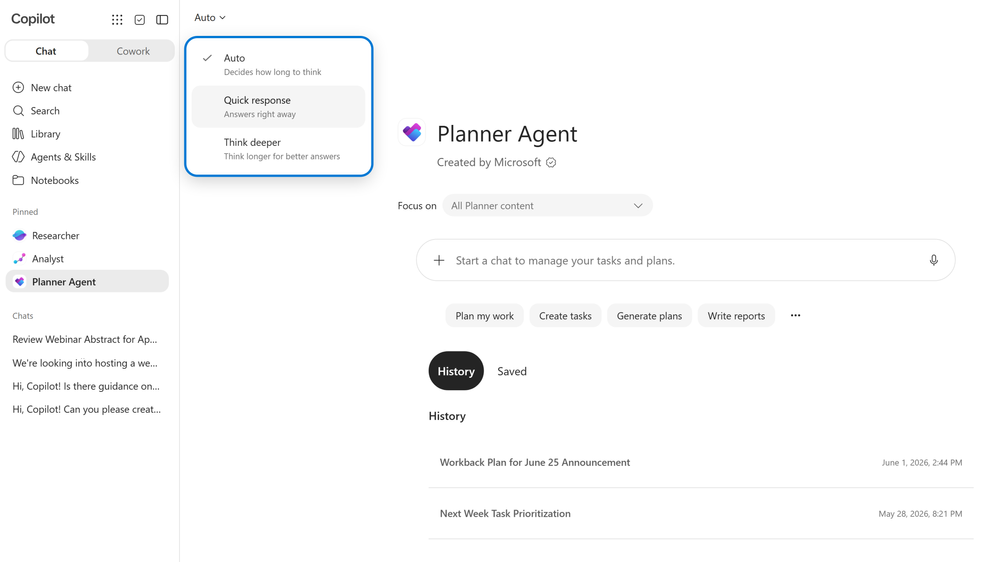
Task: Select the Saved tab
Action: 512,371
